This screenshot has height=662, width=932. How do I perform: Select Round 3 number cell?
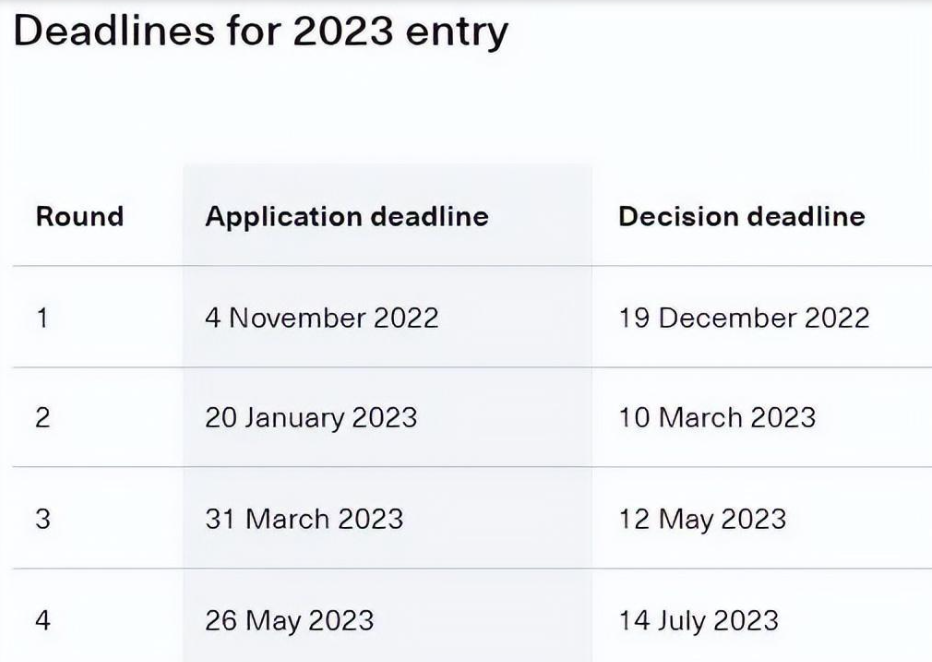43,519
